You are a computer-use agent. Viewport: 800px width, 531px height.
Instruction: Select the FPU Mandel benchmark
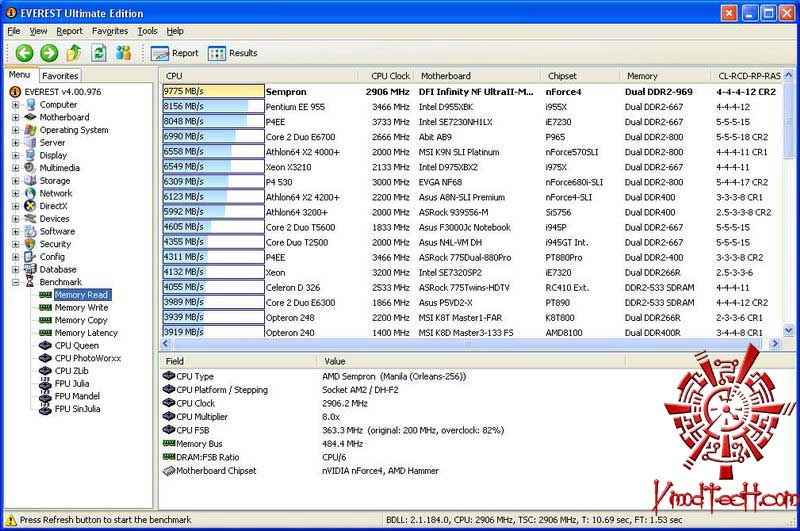pyautogui.click(x=77, y=396)
